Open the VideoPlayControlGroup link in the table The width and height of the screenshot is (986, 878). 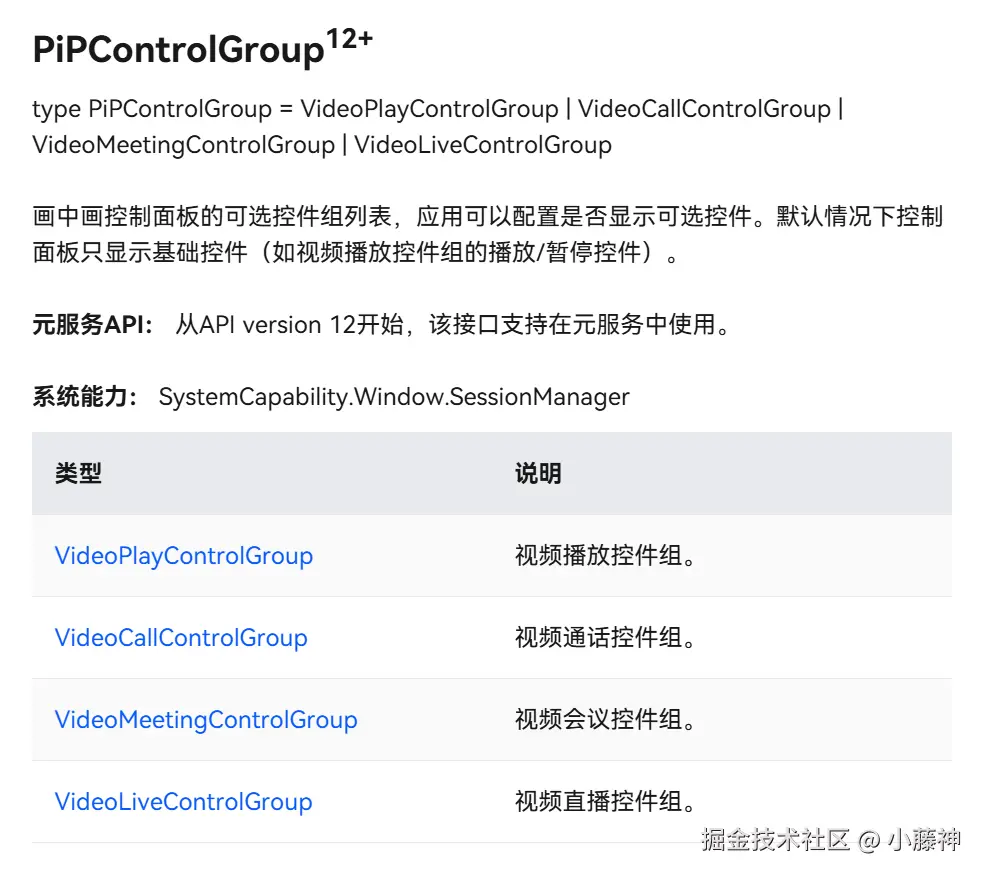point(184,556)
